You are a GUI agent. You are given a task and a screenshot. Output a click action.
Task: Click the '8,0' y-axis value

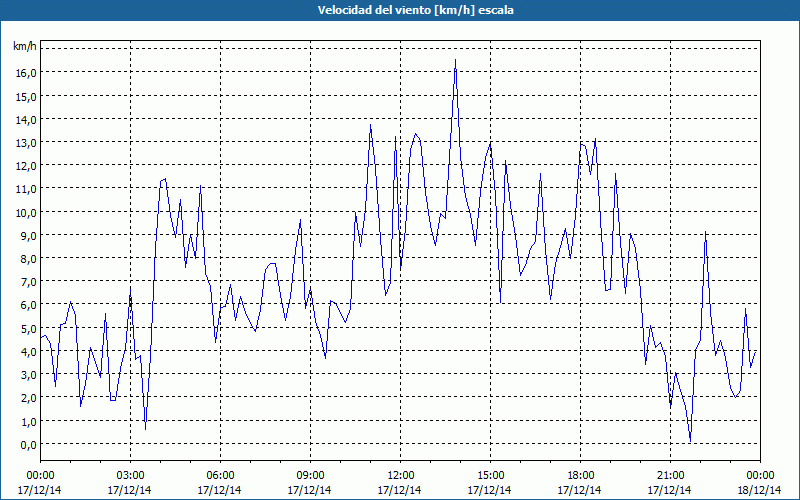click(28, 259)
